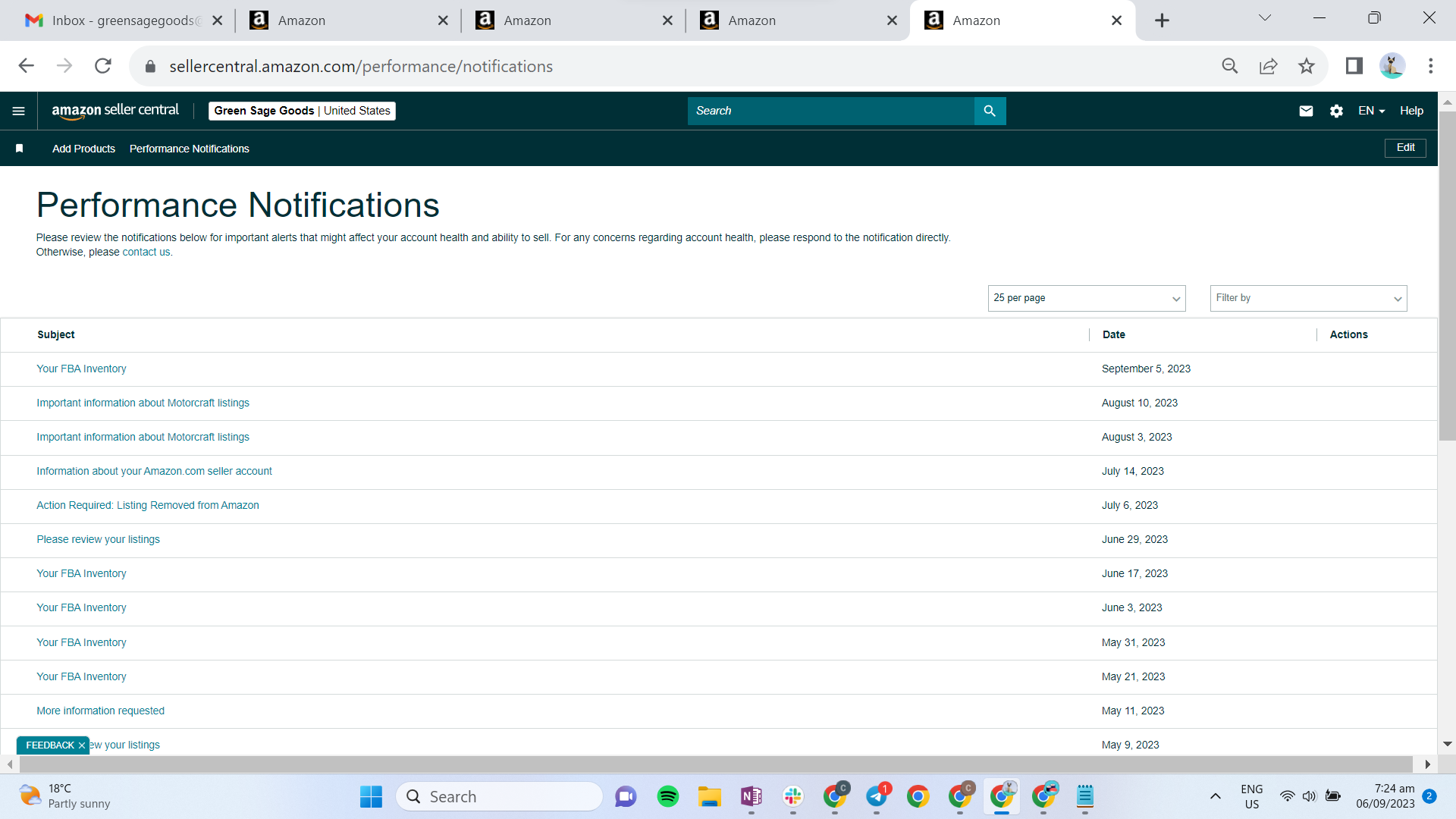Image resolution: width=1456 pixels, height=819 pixels.
Task: Click the browser forward arrow
Action: click(64, 66)
